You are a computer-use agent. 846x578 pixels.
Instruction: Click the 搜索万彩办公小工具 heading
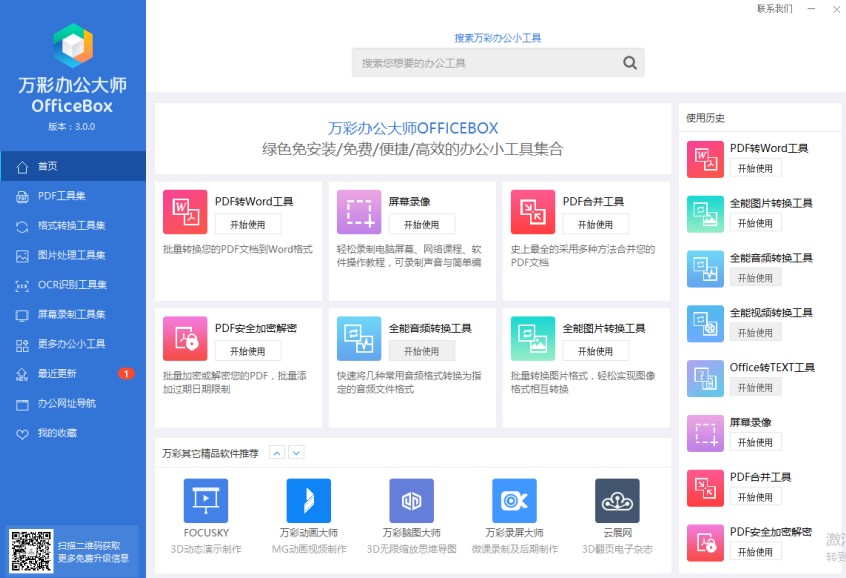coord(497,38)
